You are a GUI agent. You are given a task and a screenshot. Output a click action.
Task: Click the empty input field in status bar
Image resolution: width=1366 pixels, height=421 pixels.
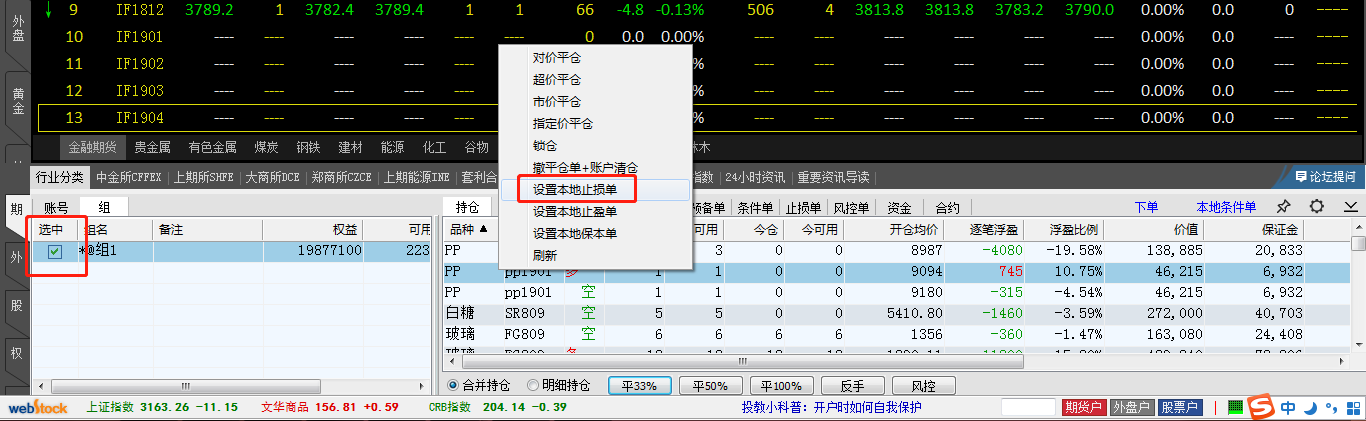point(1028,408)
